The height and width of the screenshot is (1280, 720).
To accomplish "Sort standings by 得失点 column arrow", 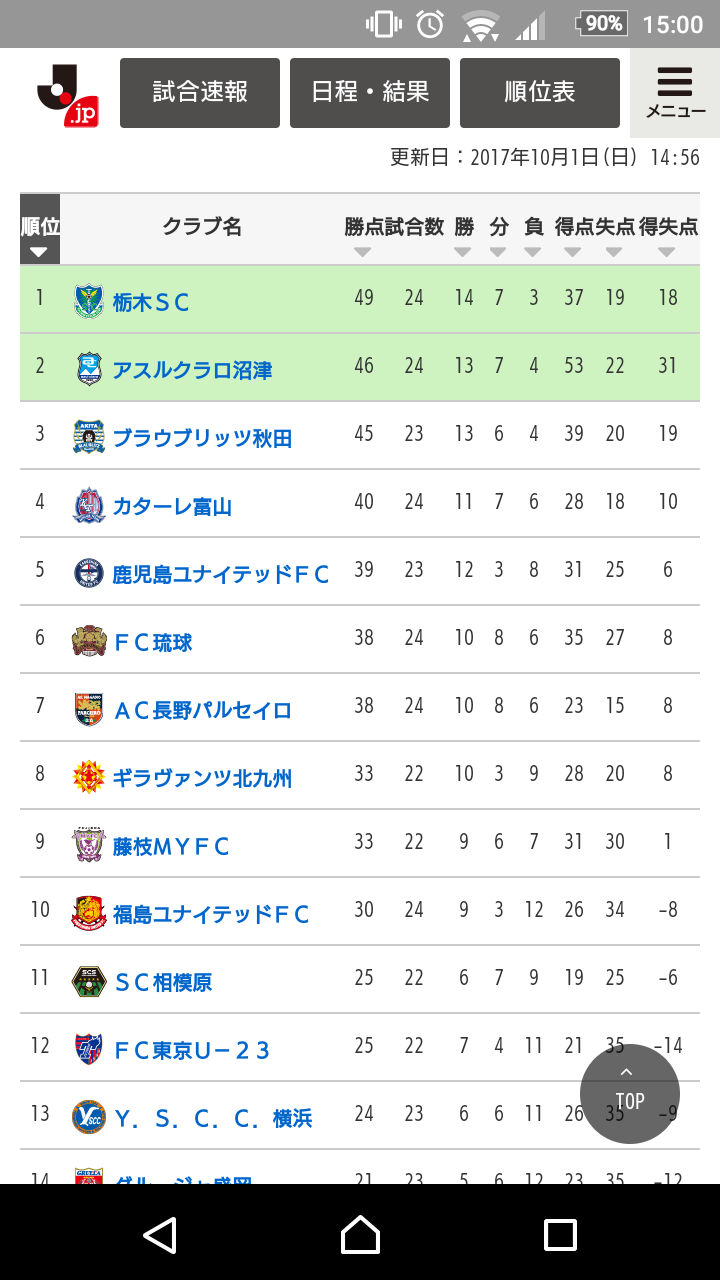I will [667, 251].
